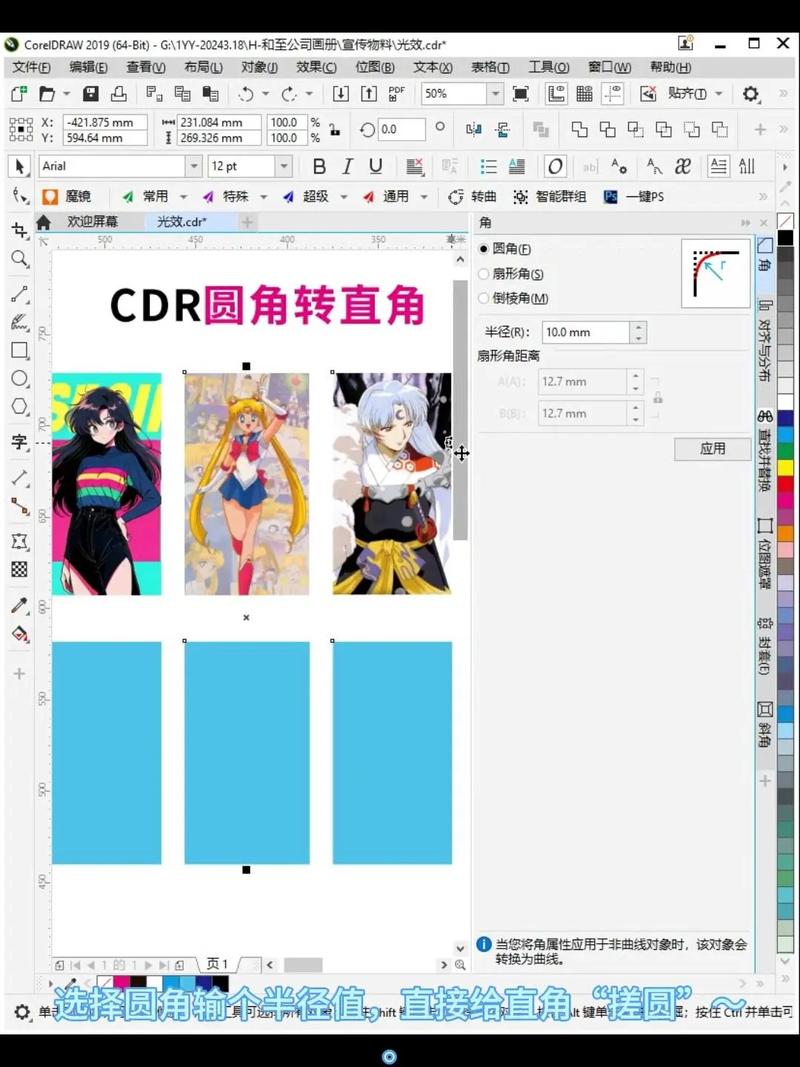This screenshot has width=800, height=1067.
Task: Click the 半径(R) value input field
Action: click(584, 332)
